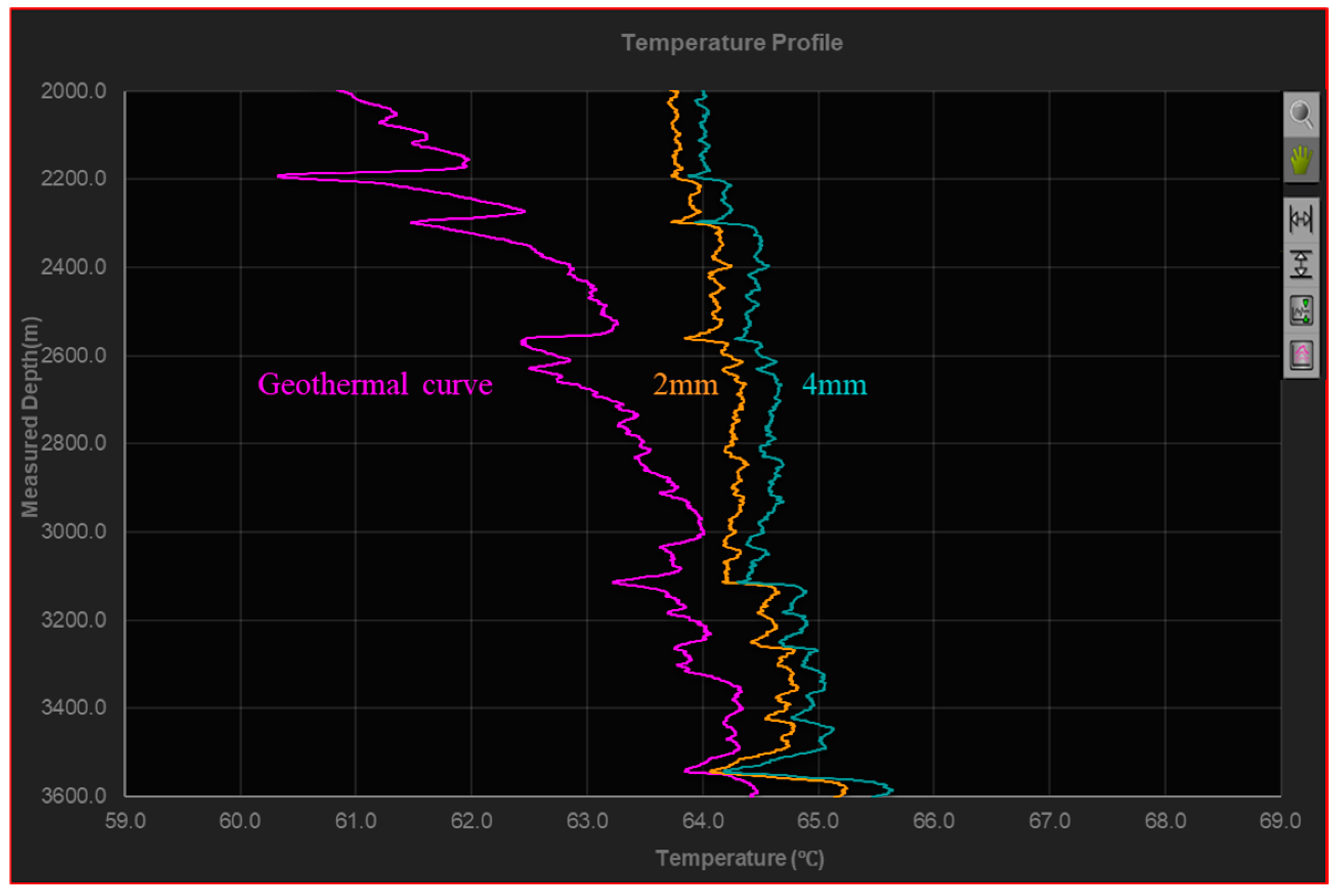This screenshot has height=896, width=1337.
Task: Click the teal 4mm curve label
Action: click(x=834, y=384)
